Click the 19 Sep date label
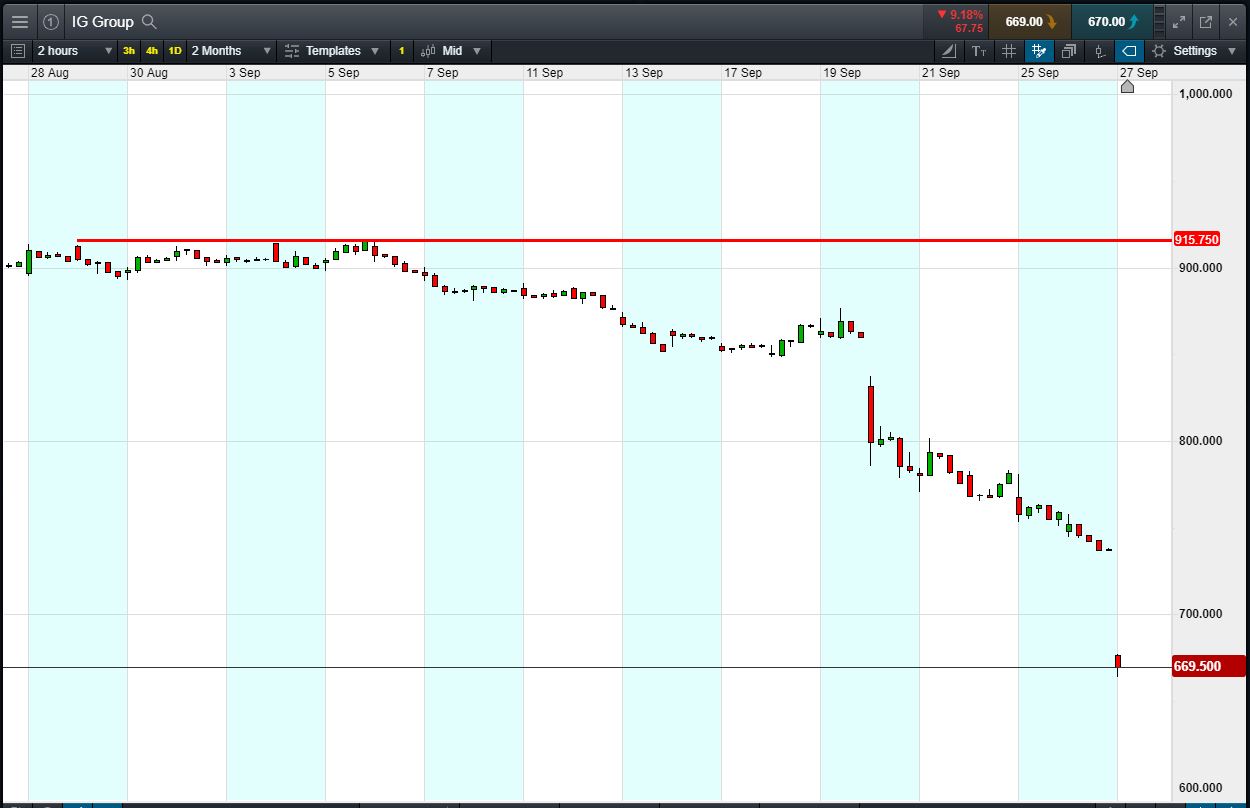Viewport: 1250px width, 808px height. click(842, 73)
